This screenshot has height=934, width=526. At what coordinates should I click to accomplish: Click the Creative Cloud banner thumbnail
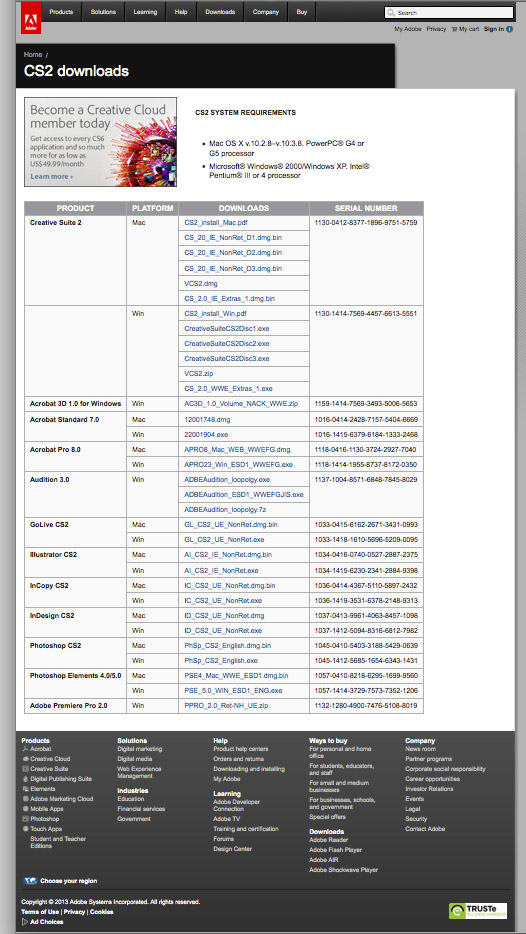[101, 142]
